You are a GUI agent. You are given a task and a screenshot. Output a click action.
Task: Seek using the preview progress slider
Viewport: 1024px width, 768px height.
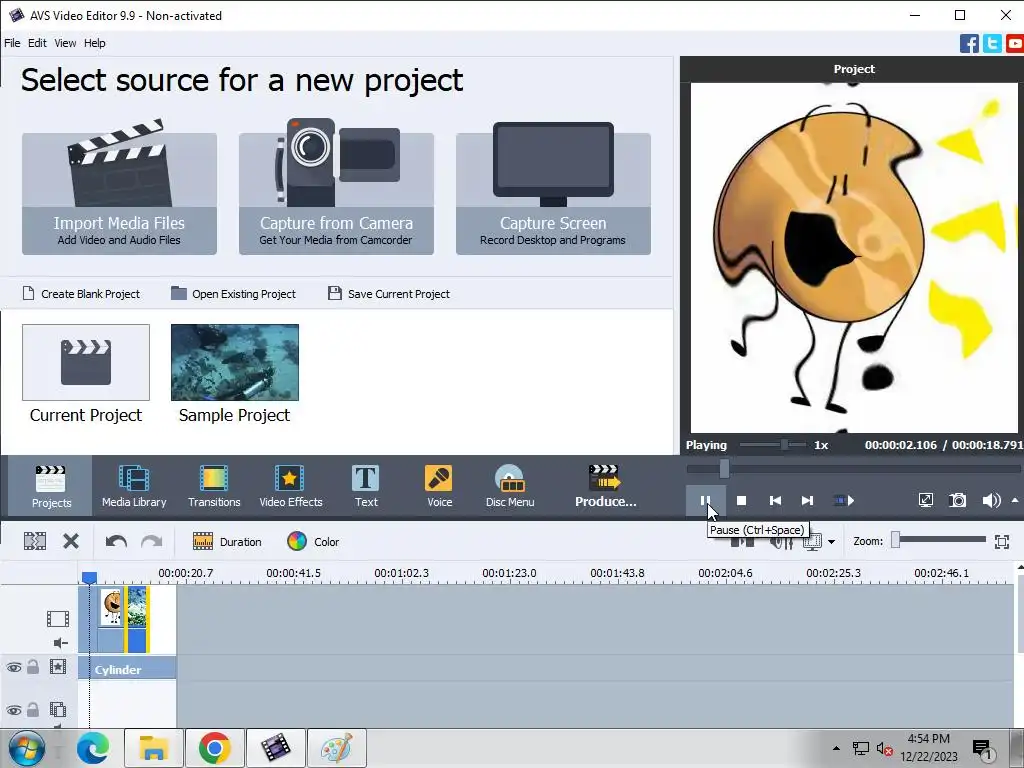pos(724,468)
